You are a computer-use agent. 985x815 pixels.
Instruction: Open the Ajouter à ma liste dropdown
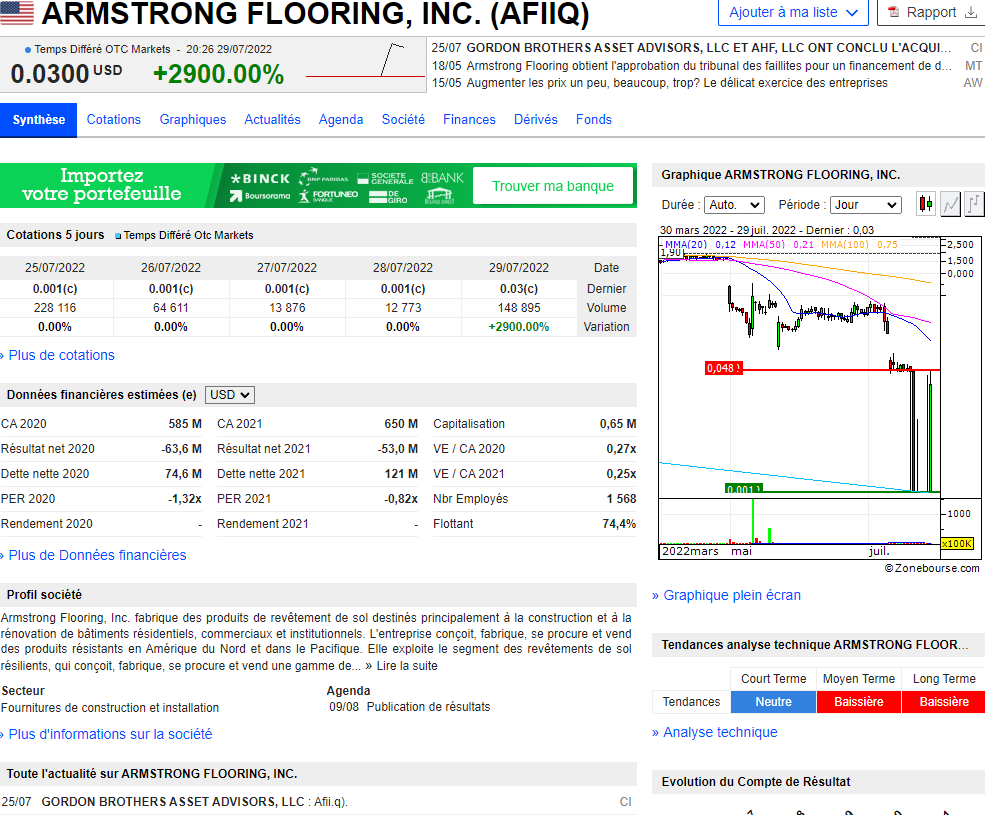(x=793, y=13)
